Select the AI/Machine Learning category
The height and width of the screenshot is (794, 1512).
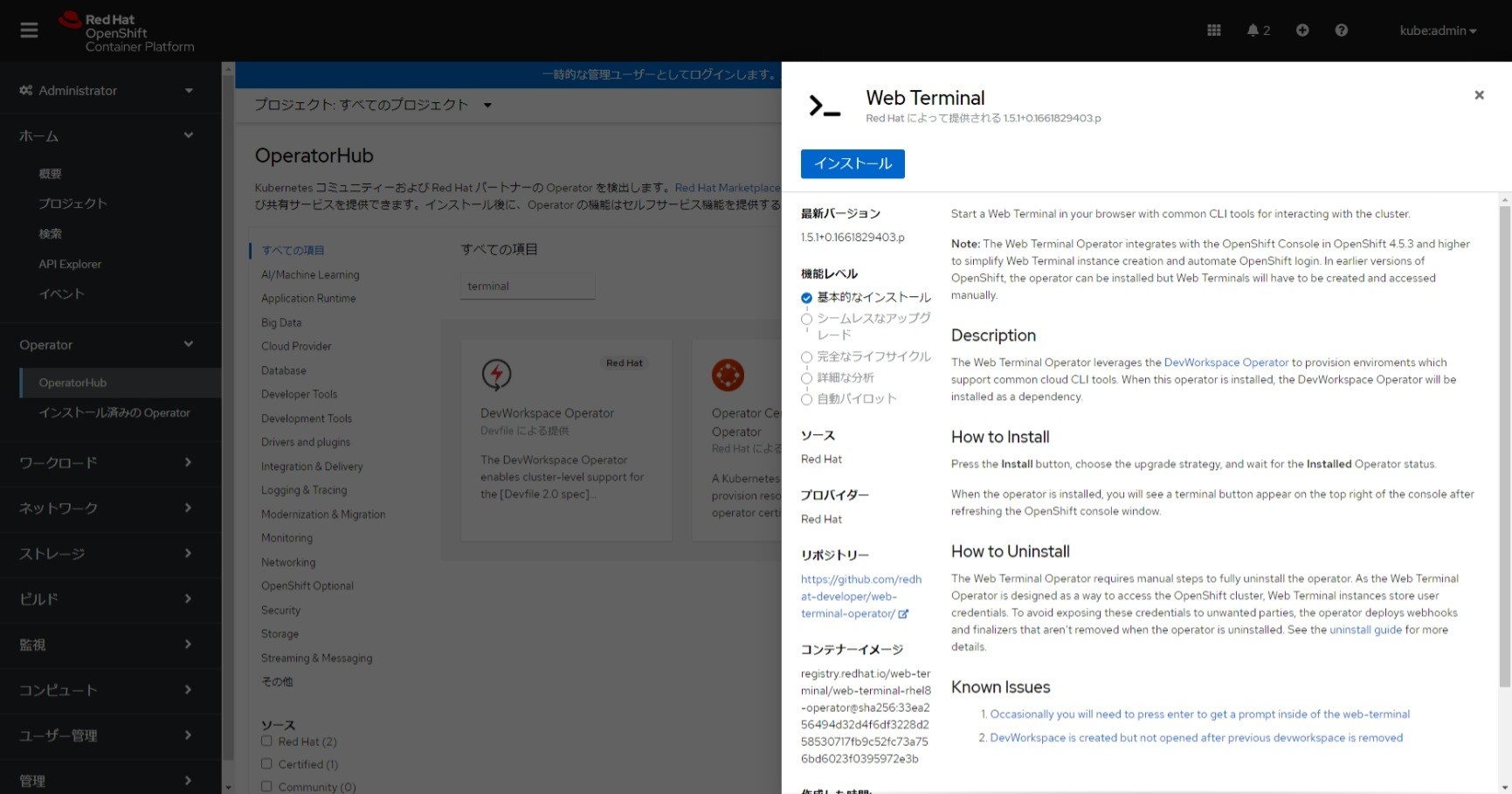310,275
